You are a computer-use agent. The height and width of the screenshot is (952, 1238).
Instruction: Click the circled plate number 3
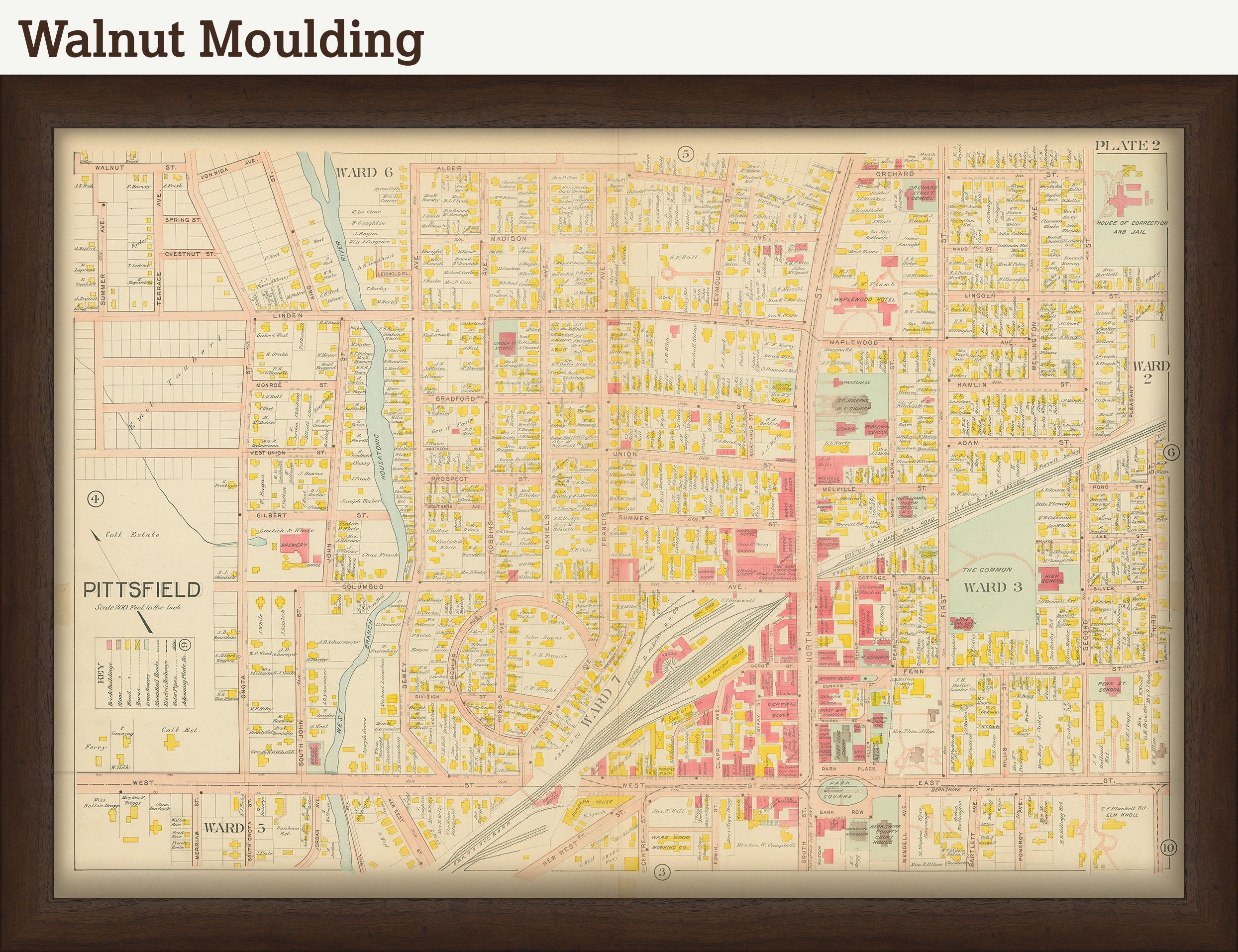662,872
